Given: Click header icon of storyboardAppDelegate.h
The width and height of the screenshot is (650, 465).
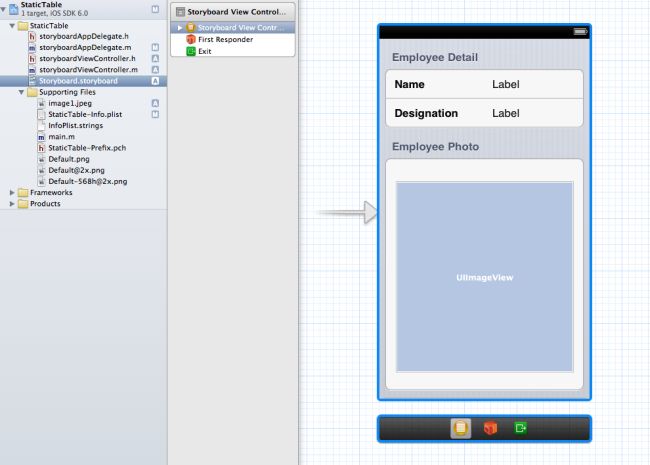Looking at the screenshot, I should [32, 36].
